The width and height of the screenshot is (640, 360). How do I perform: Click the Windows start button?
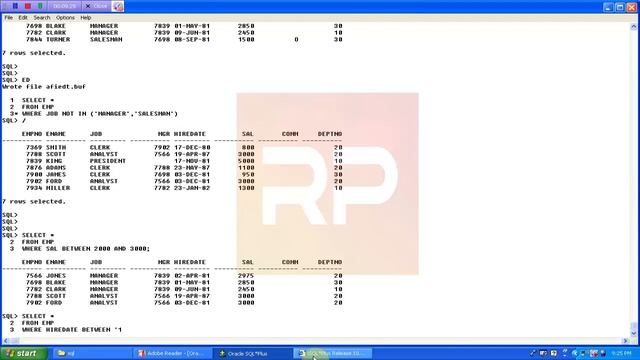(x=24, y=353)
